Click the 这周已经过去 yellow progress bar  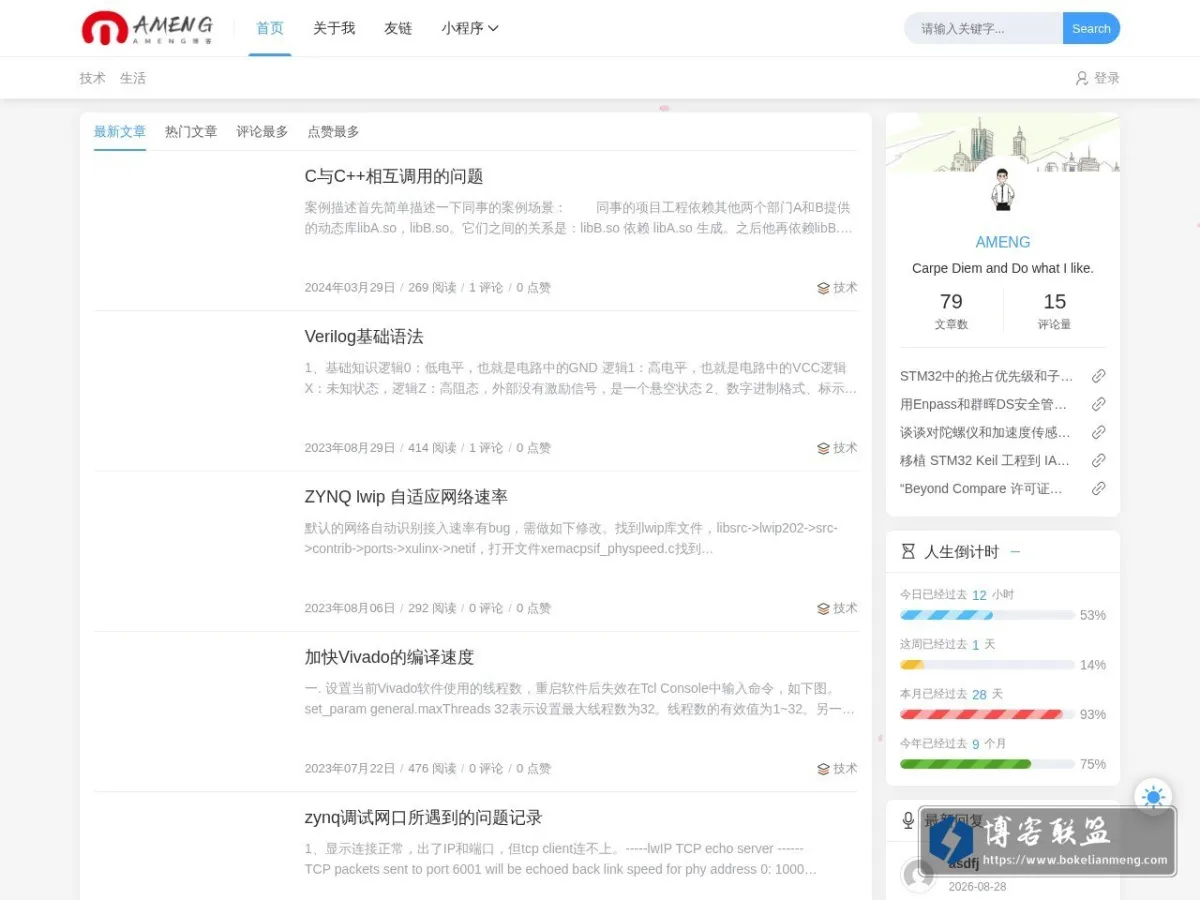(987, 665)
